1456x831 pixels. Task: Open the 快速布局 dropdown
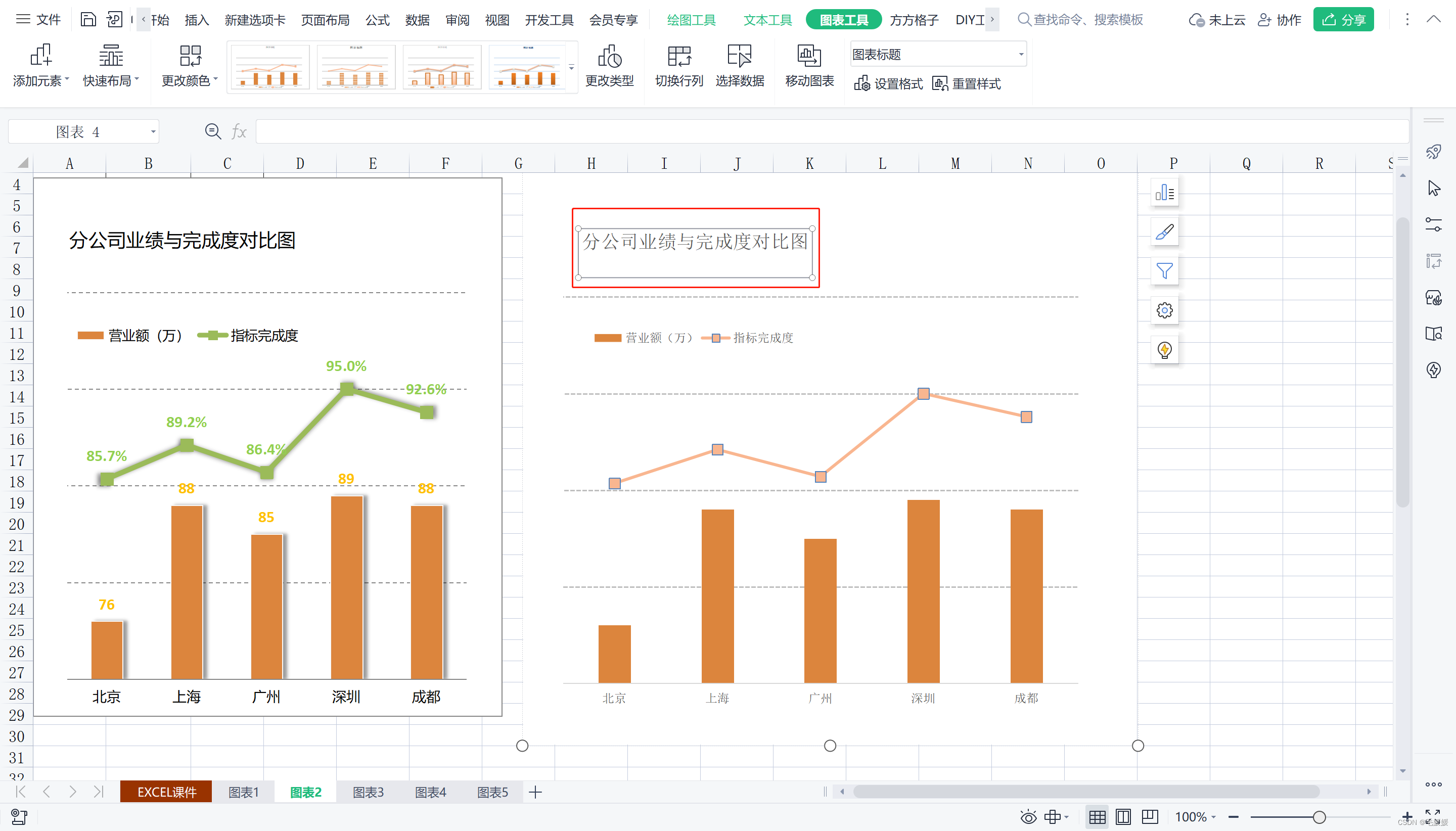[x=111, y=66]
